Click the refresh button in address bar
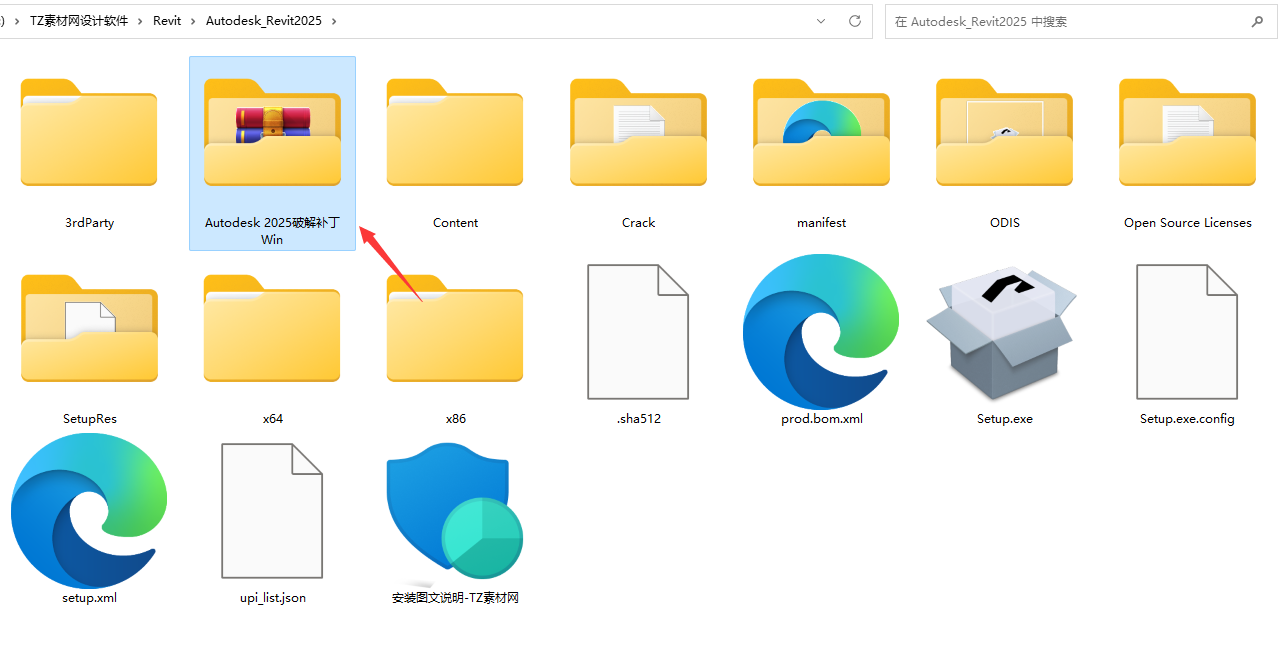The image size is (1288, 665). pyautogui.click(x=854, y=21)
